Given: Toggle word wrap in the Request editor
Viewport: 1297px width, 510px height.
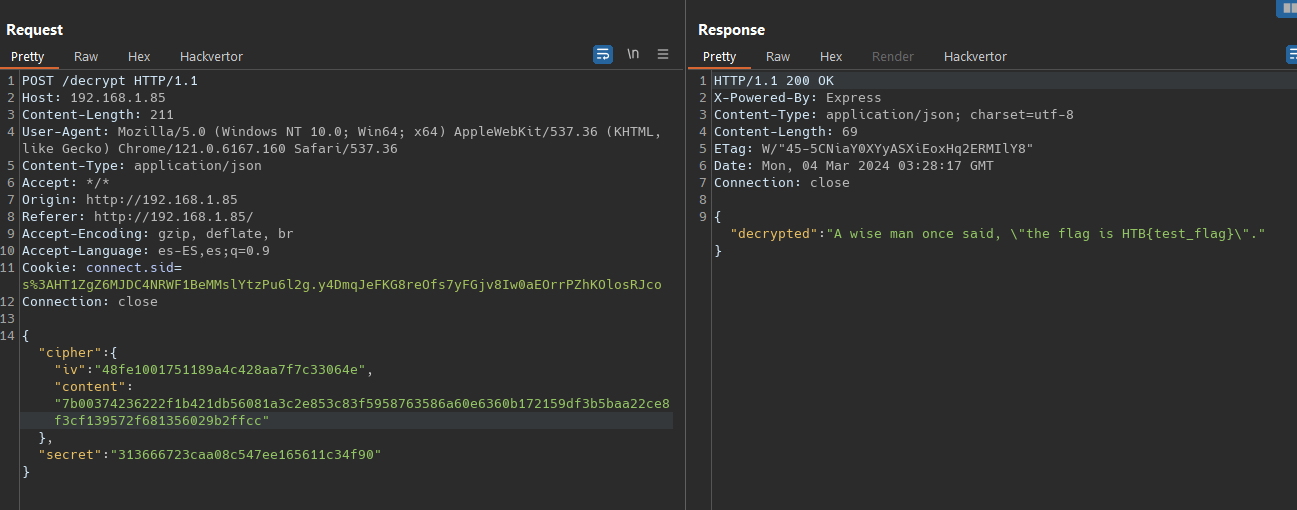Looking at the screenshot, I should (603, 54).
